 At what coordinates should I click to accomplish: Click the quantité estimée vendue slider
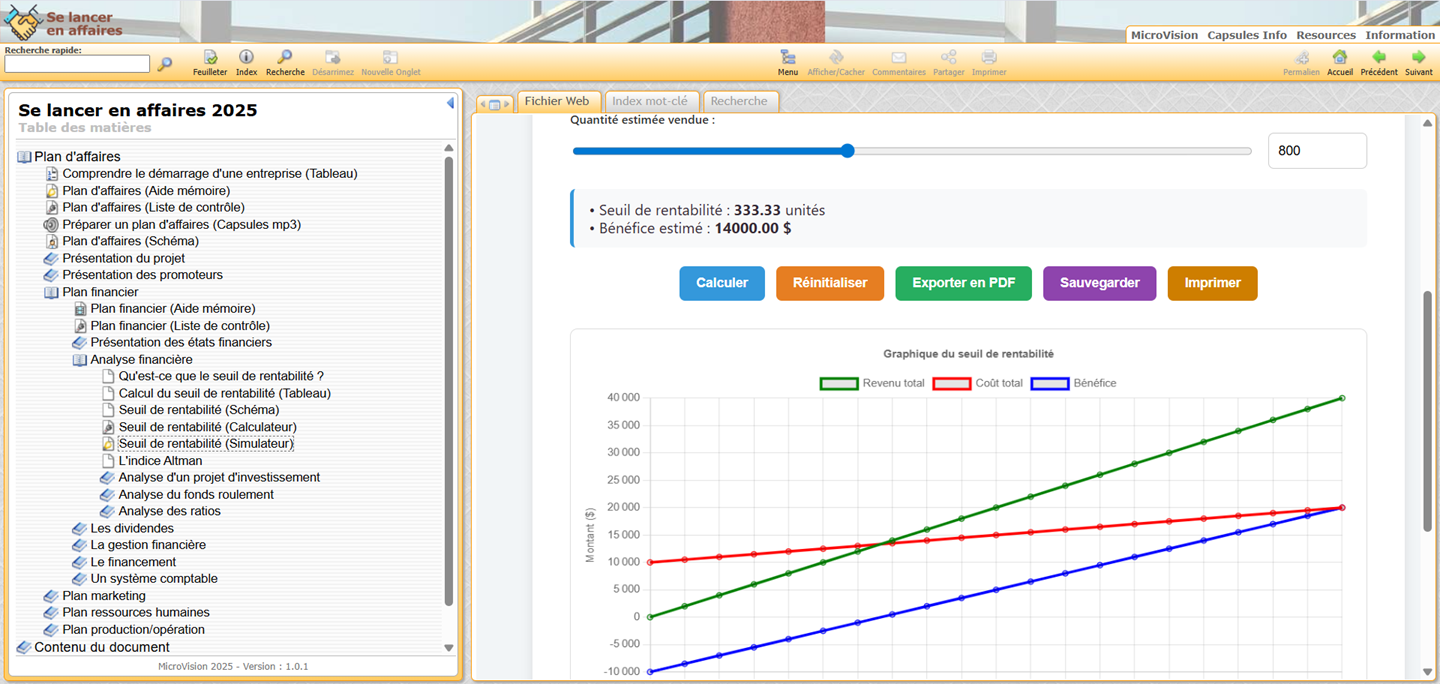click(x=911, y=151)
